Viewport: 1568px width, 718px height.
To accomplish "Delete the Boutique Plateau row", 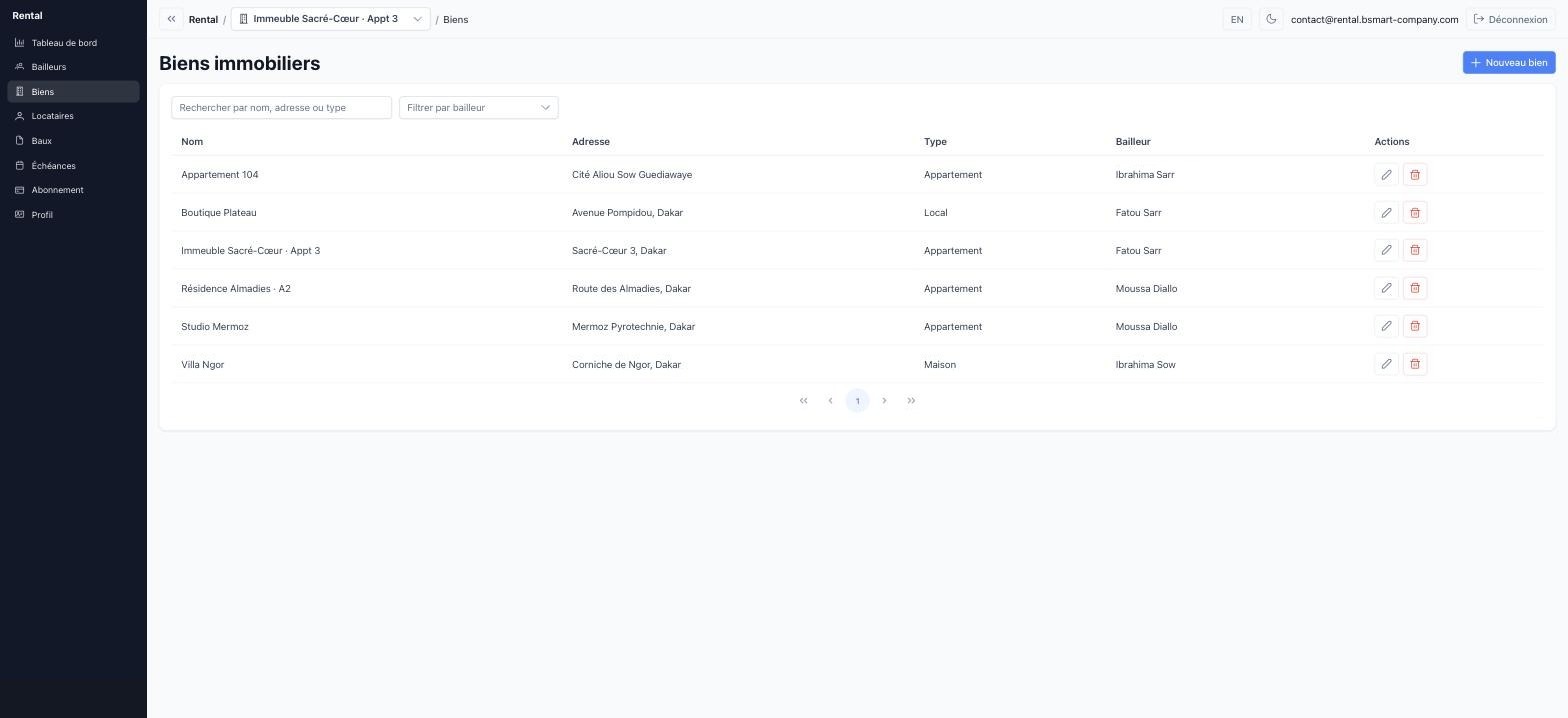I will 1415,213.
